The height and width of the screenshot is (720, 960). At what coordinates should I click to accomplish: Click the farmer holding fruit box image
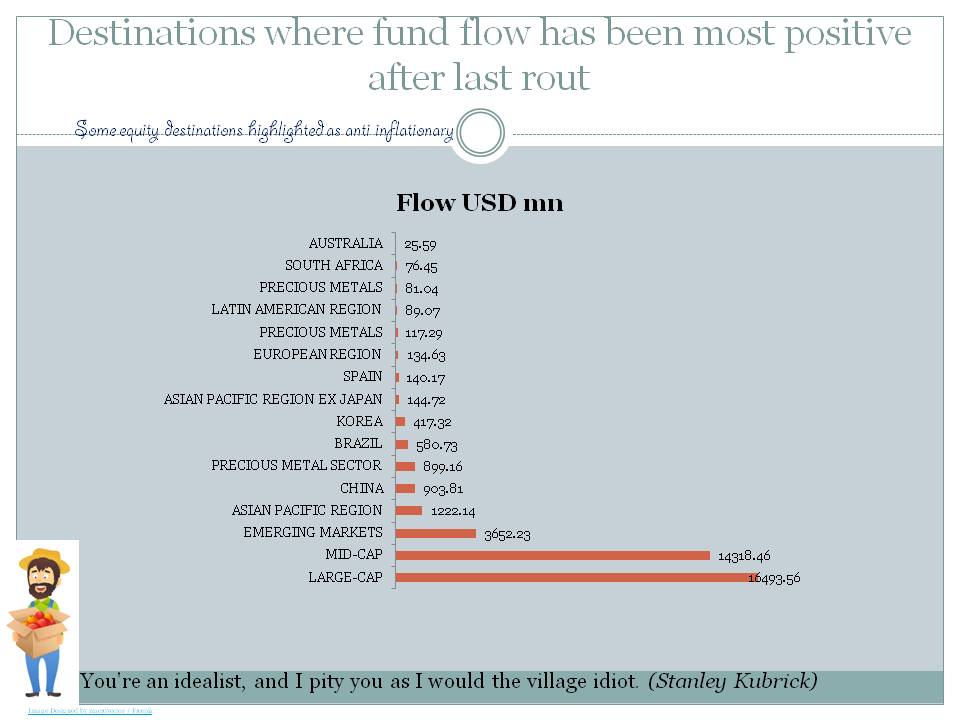pos(40,620)
